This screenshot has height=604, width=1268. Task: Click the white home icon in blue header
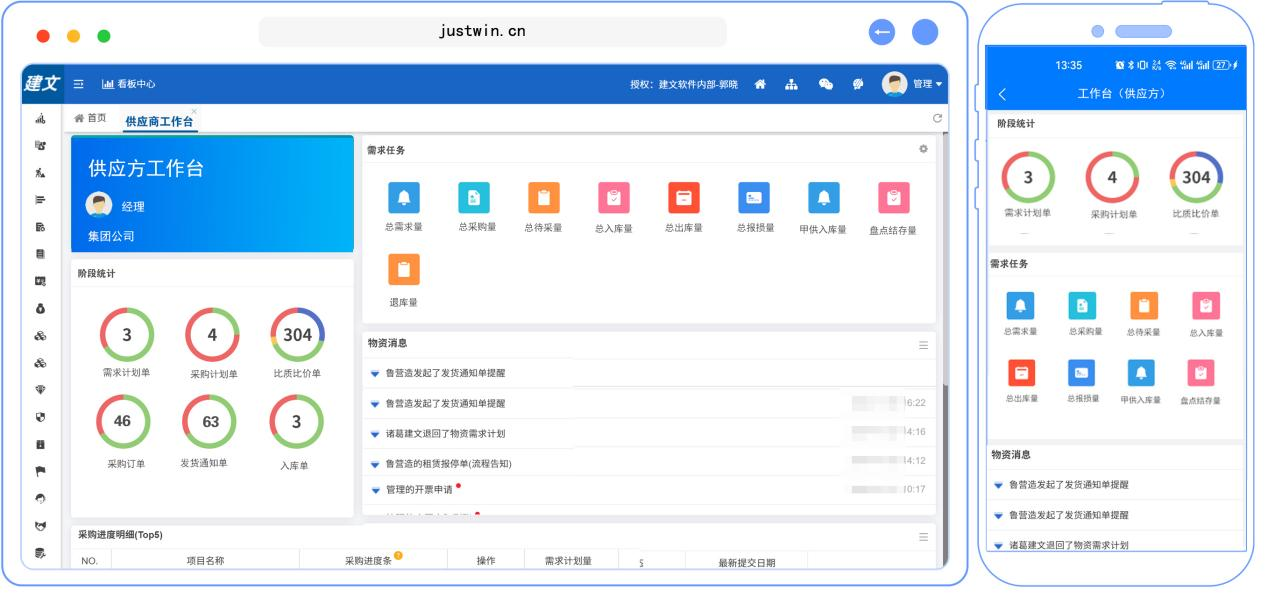[x=760, y=84]
